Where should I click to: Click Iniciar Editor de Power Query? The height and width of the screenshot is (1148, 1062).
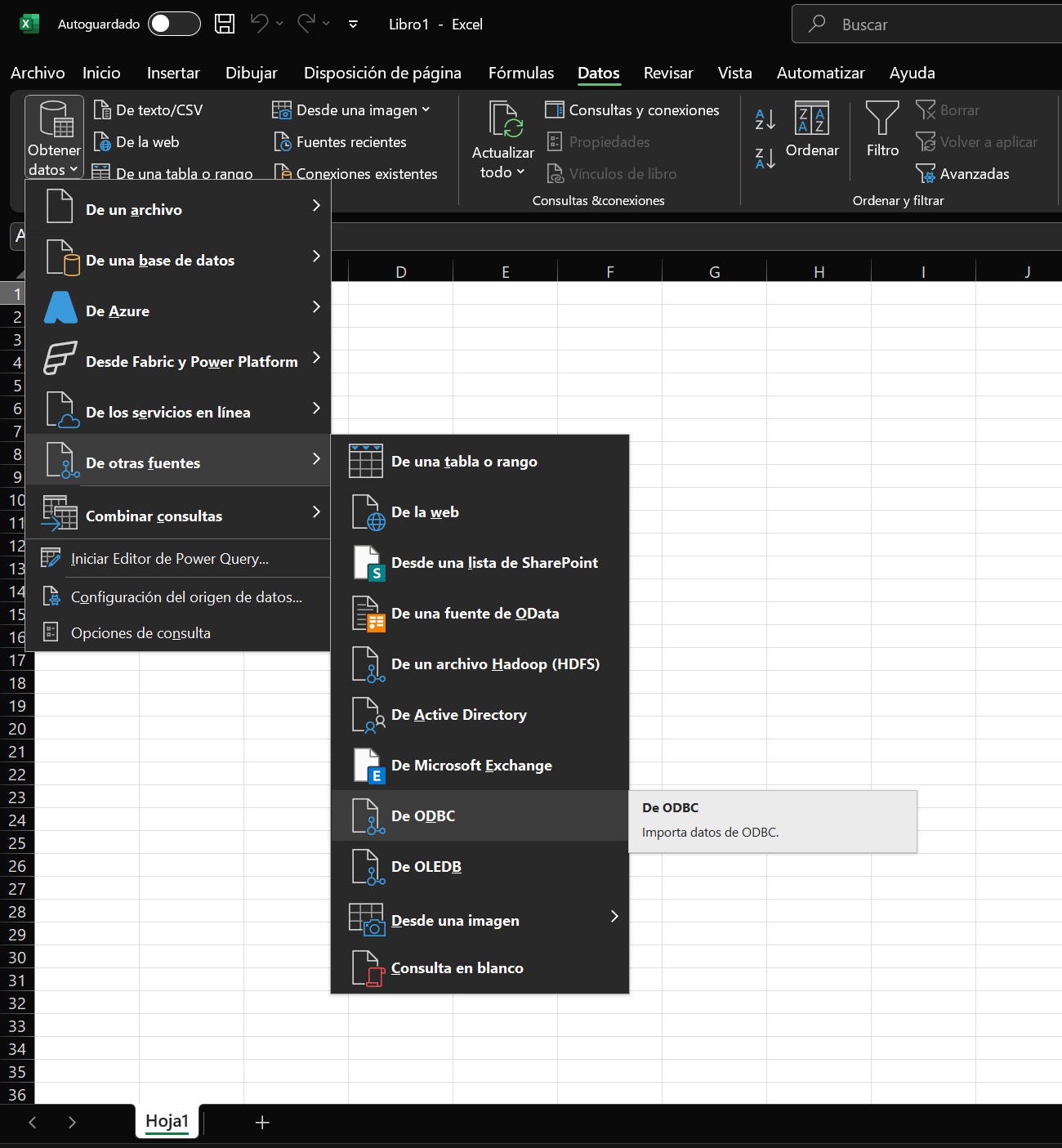(x=169, y=559)
